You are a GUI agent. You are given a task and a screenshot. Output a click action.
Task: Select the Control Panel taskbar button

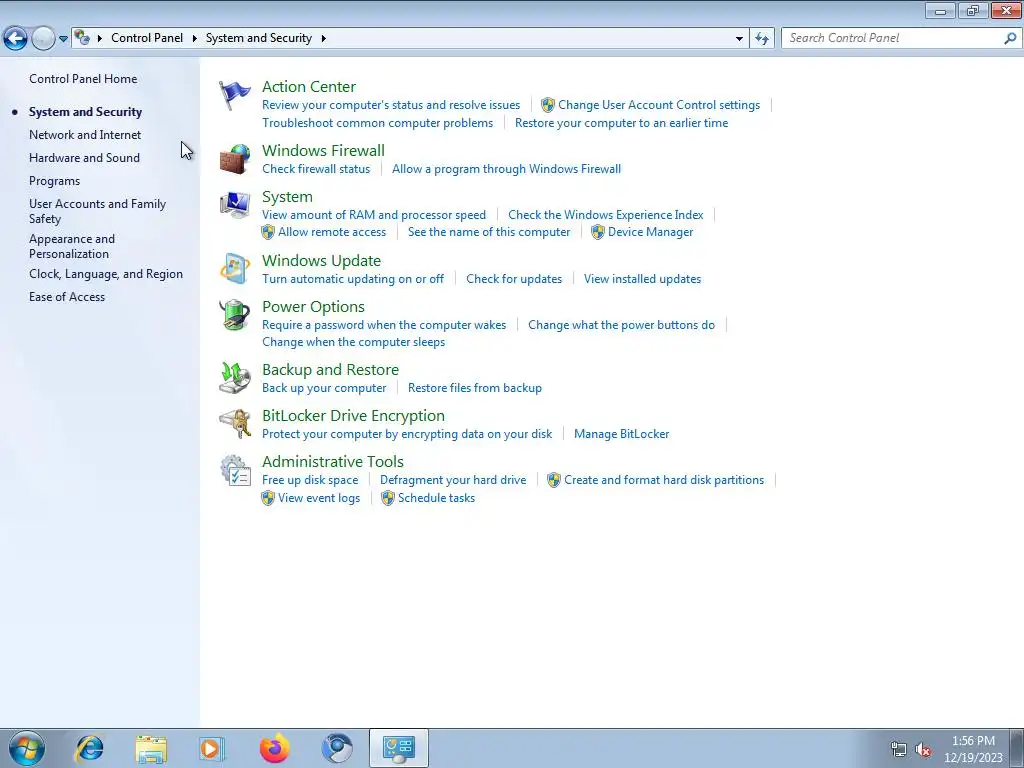point(399,748)
